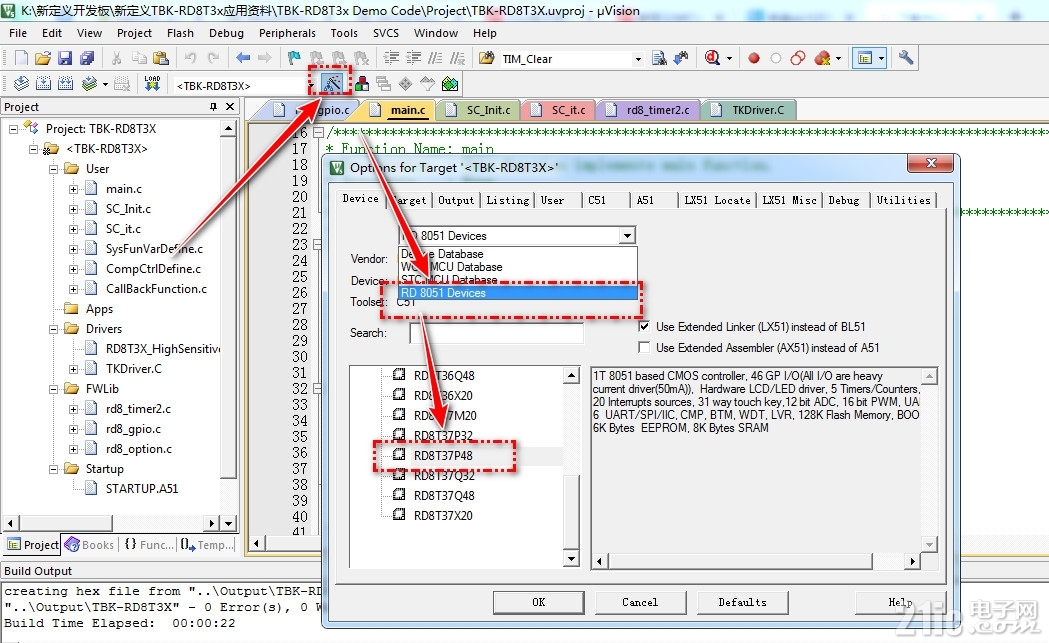Open the Peripherals menu
Viewport: 1049px width, 643px height.
287,33
